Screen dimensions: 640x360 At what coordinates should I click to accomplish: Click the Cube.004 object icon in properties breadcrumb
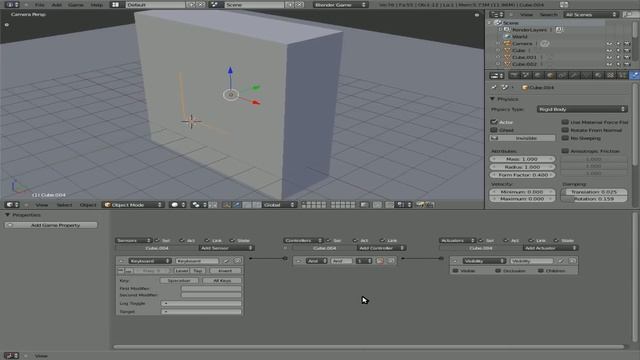tap(525, 87)
